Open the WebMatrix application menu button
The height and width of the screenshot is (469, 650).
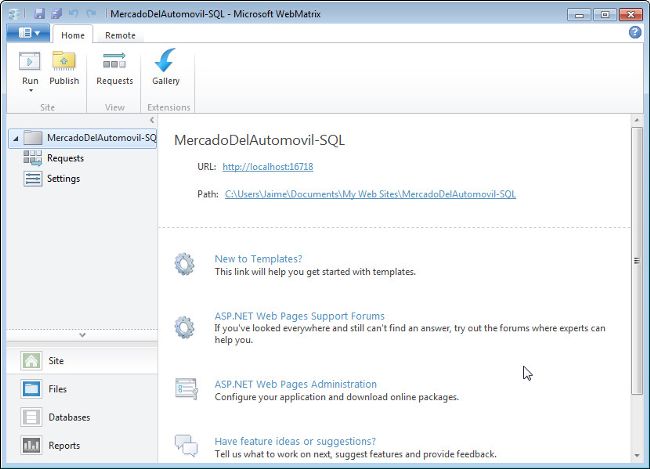28,33
